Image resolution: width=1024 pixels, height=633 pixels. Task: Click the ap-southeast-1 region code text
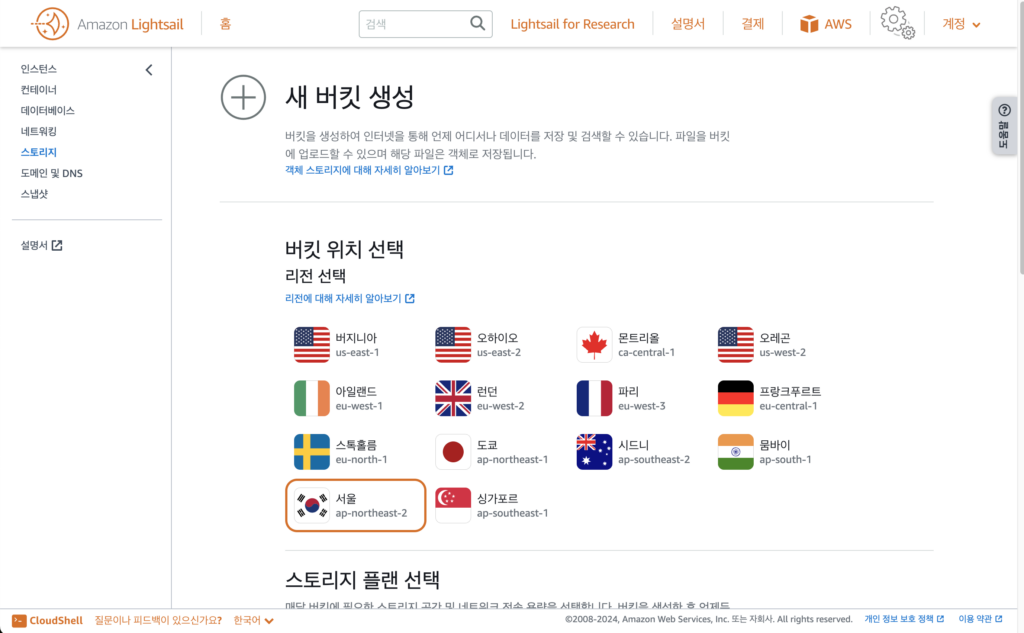512,513
